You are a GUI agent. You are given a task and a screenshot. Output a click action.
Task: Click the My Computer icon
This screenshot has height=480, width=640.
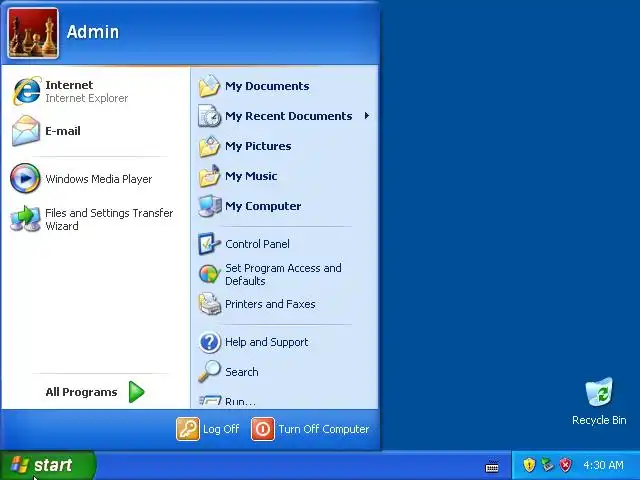(x=210, y=206)
